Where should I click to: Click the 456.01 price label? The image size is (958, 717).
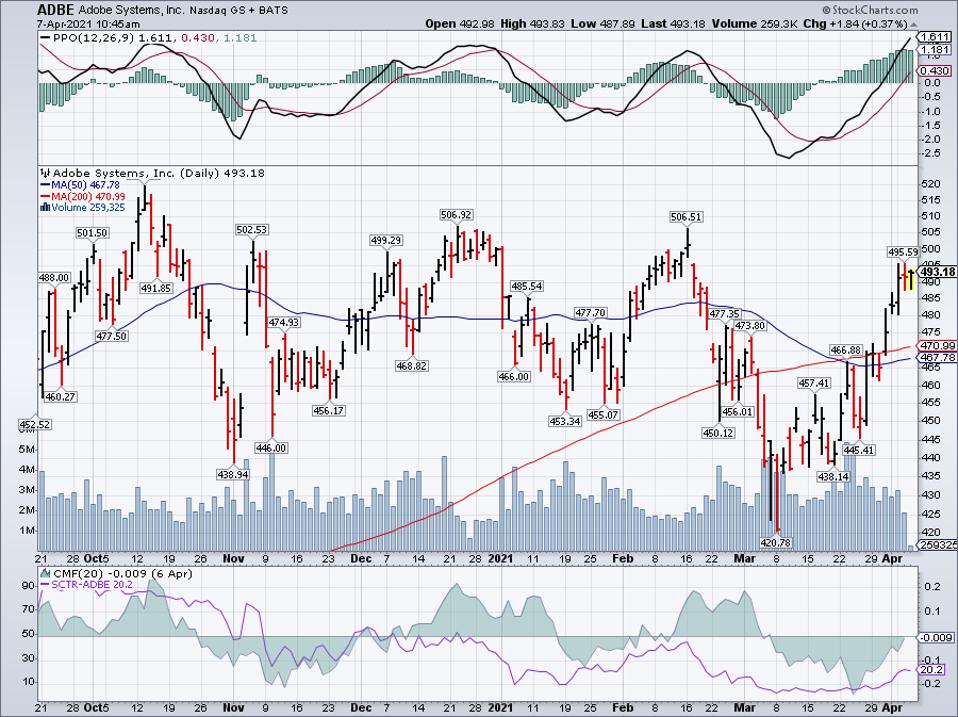[x=737, y=412]
